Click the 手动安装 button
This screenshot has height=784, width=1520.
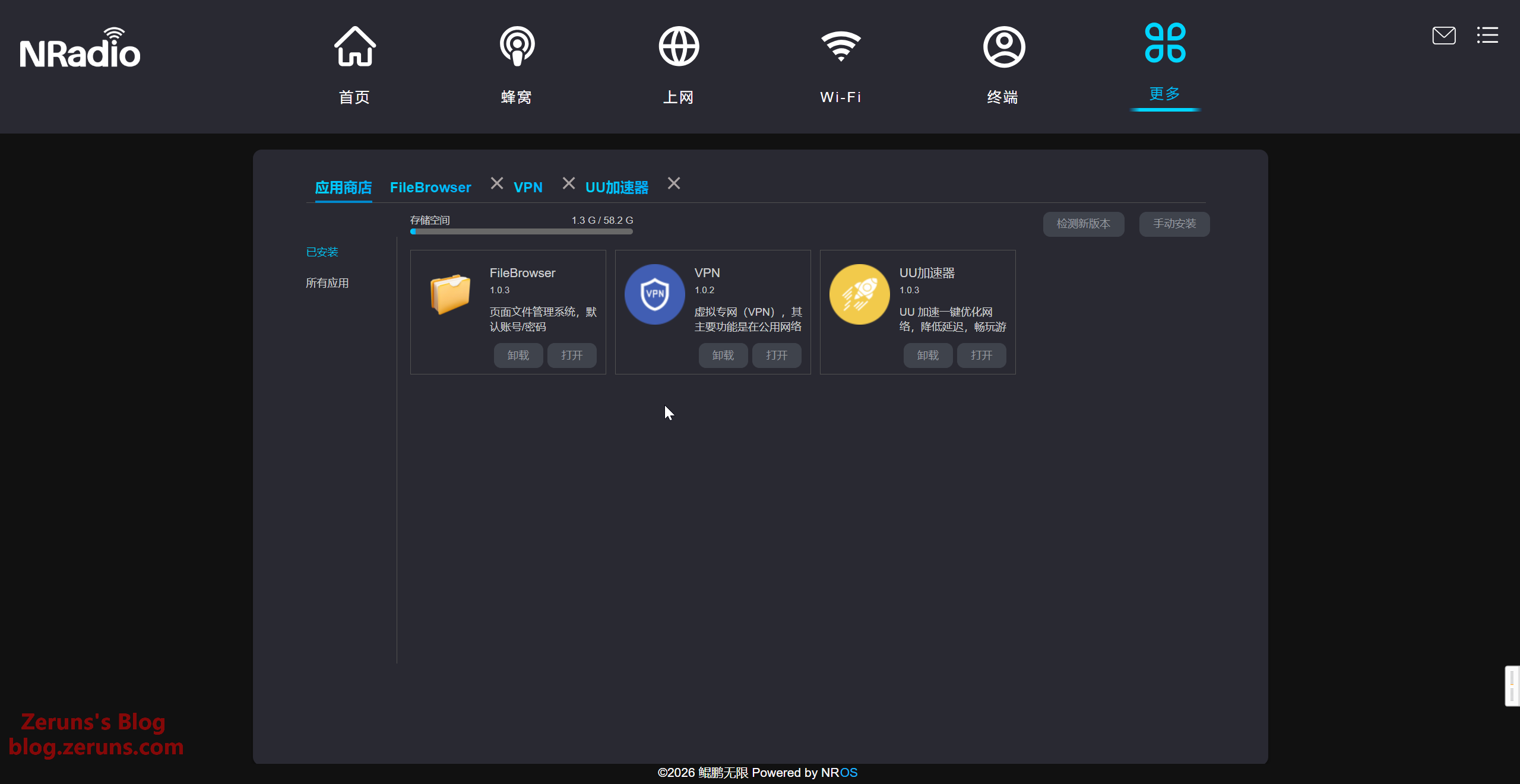(1174, 224)
